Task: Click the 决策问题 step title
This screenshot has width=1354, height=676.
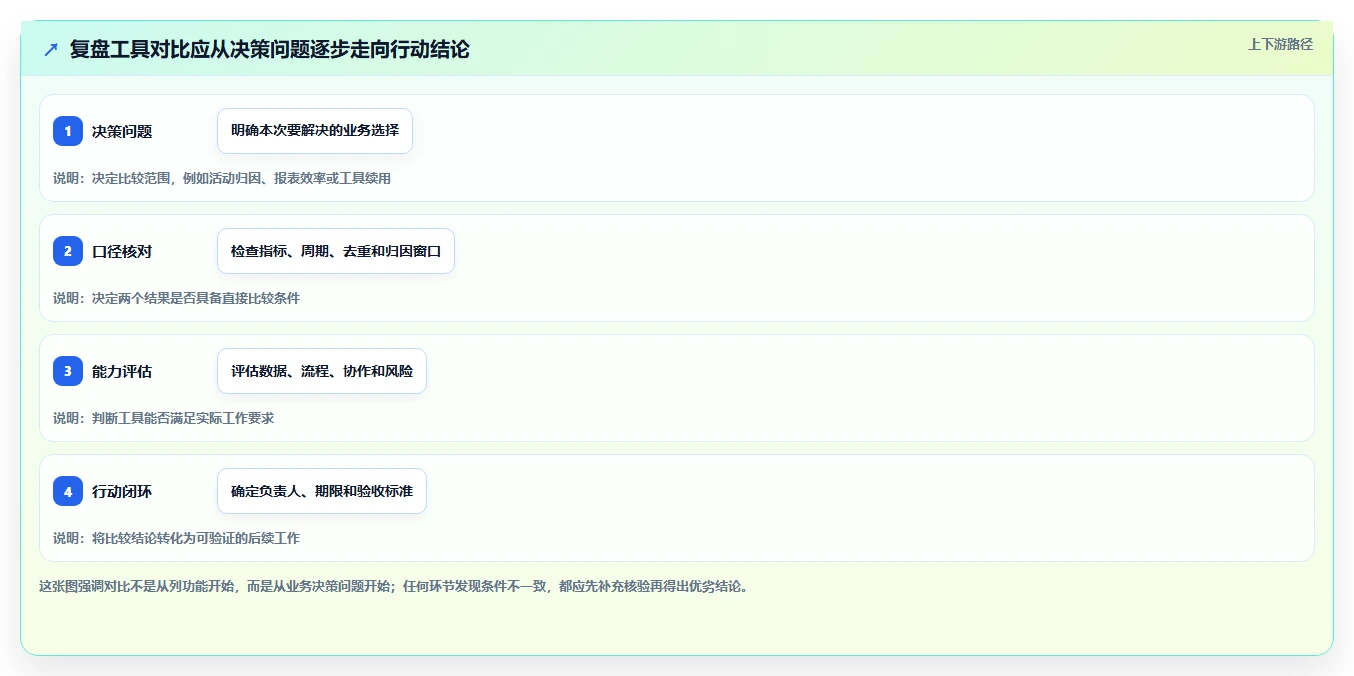Action: pos(122,131)
